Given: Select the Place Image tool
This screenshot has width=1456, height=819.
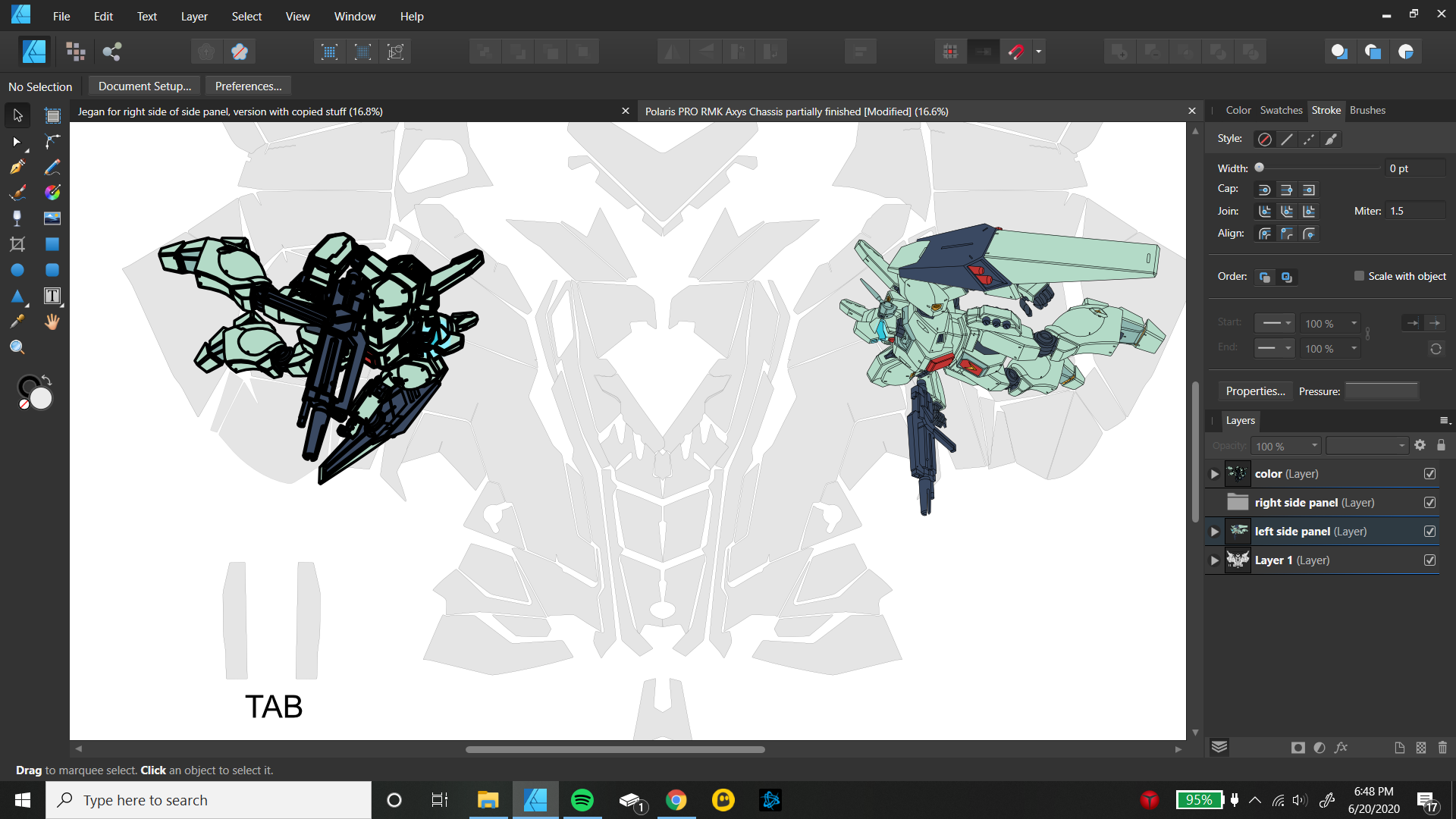Looking at the screenshot, I should pos(52,218).
